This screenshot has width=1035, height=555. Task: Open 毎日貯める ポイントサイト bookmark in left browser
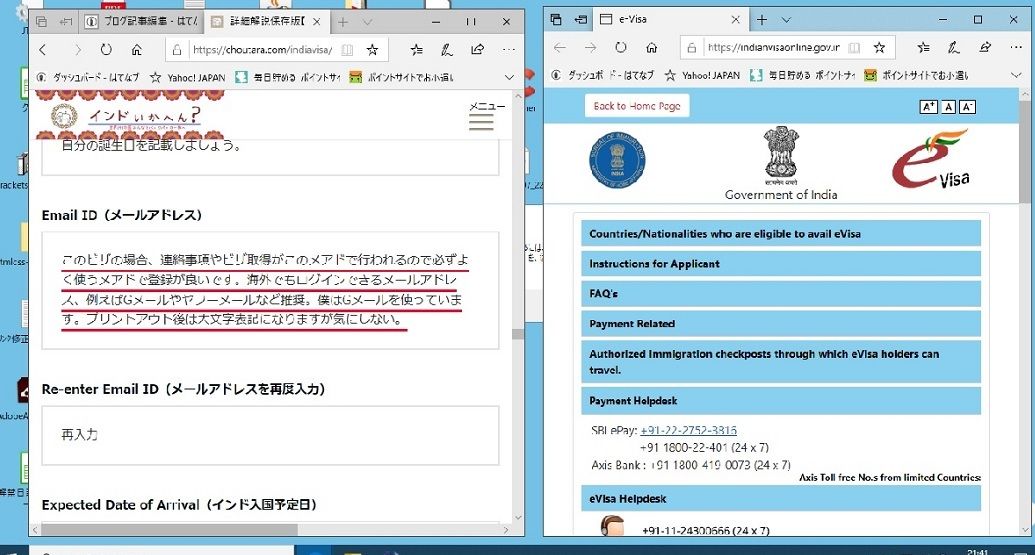(x=288, y=77)
